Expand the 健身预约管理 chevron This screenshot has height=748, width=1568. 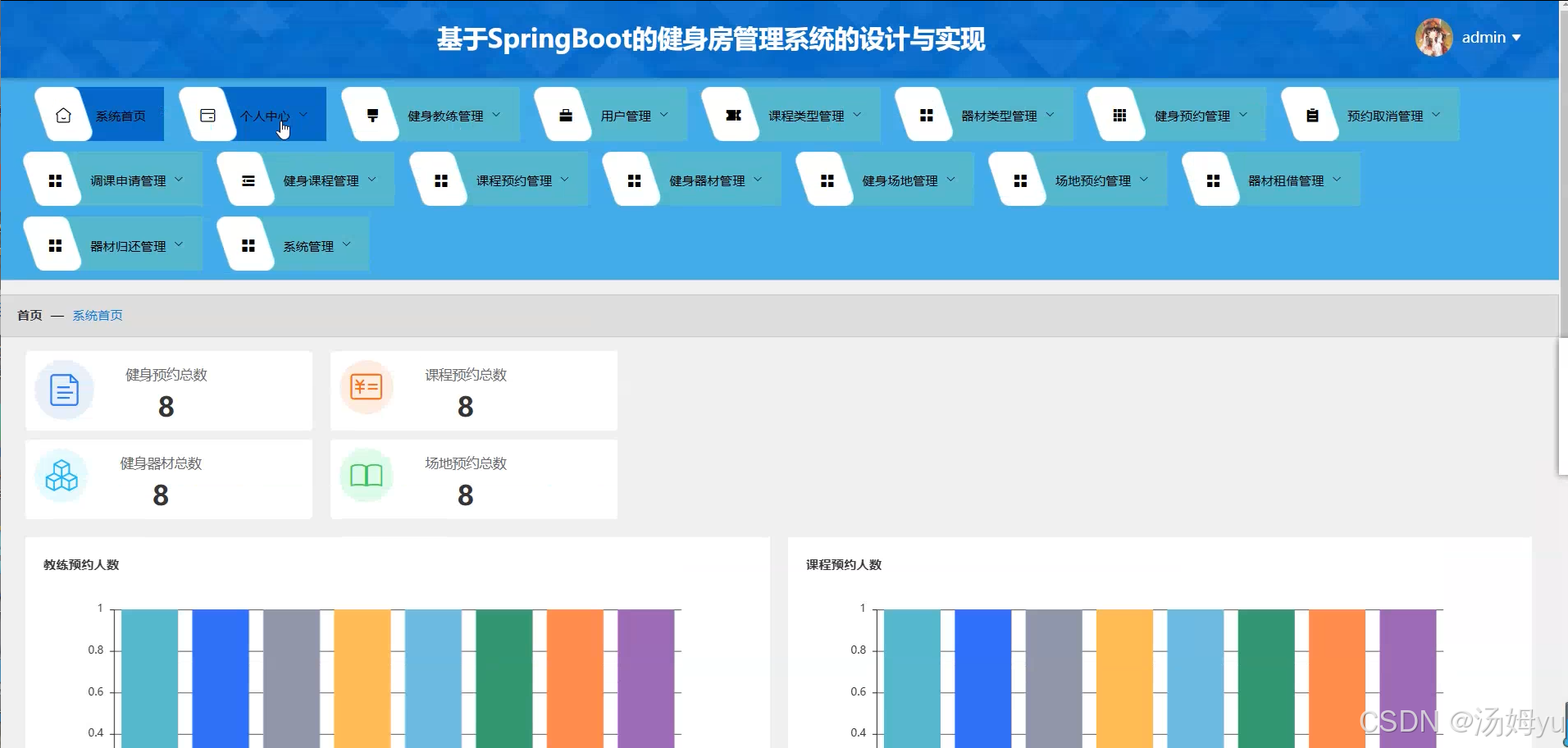click(1243, 115)
